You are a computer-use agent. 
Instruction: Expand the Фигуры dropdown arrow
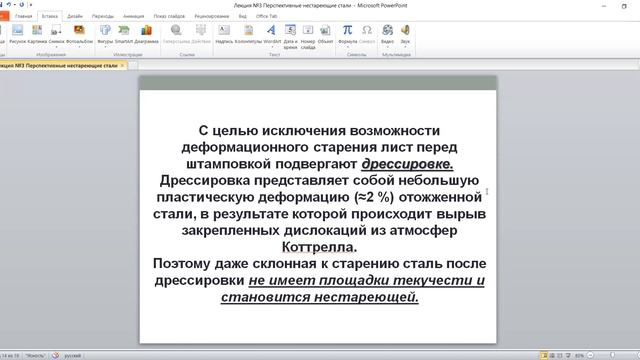coord(105,47)
